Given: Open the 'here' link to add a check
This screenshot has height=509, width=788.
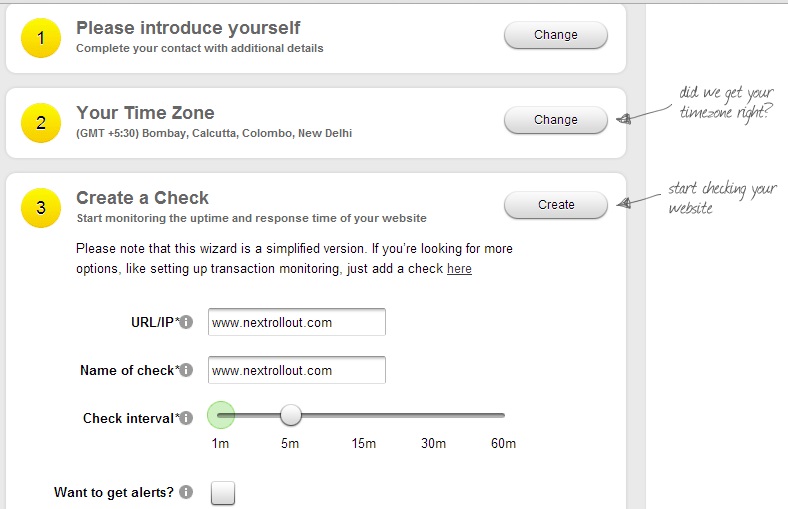Looking at the screenshot, I should 459,269.
